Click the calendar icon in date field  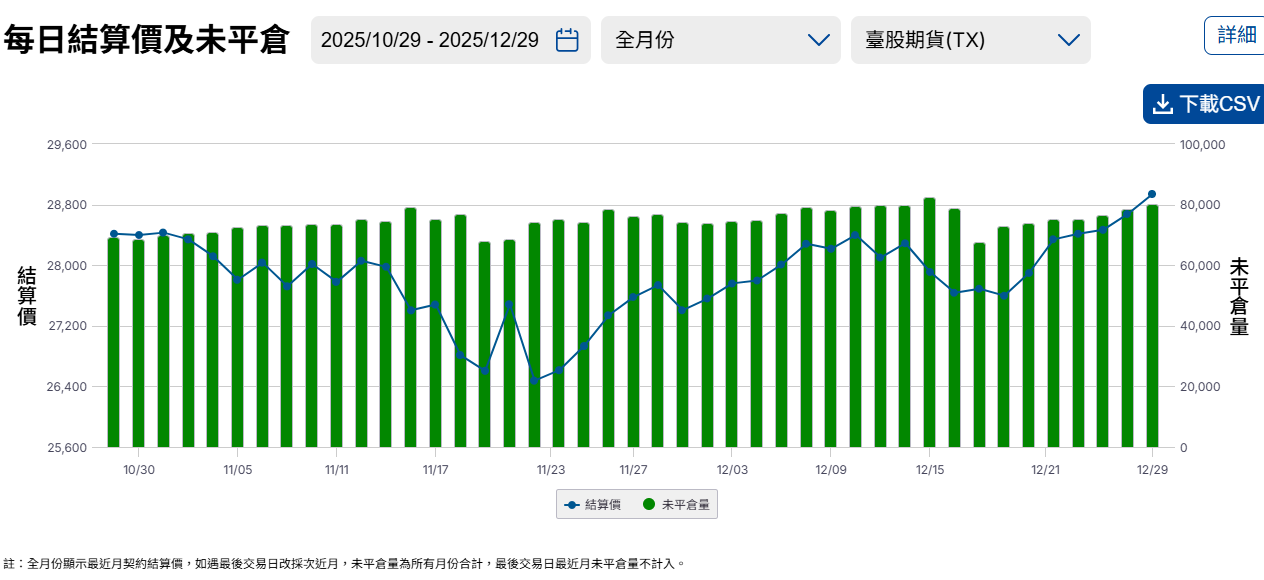[x=567, y=40]
